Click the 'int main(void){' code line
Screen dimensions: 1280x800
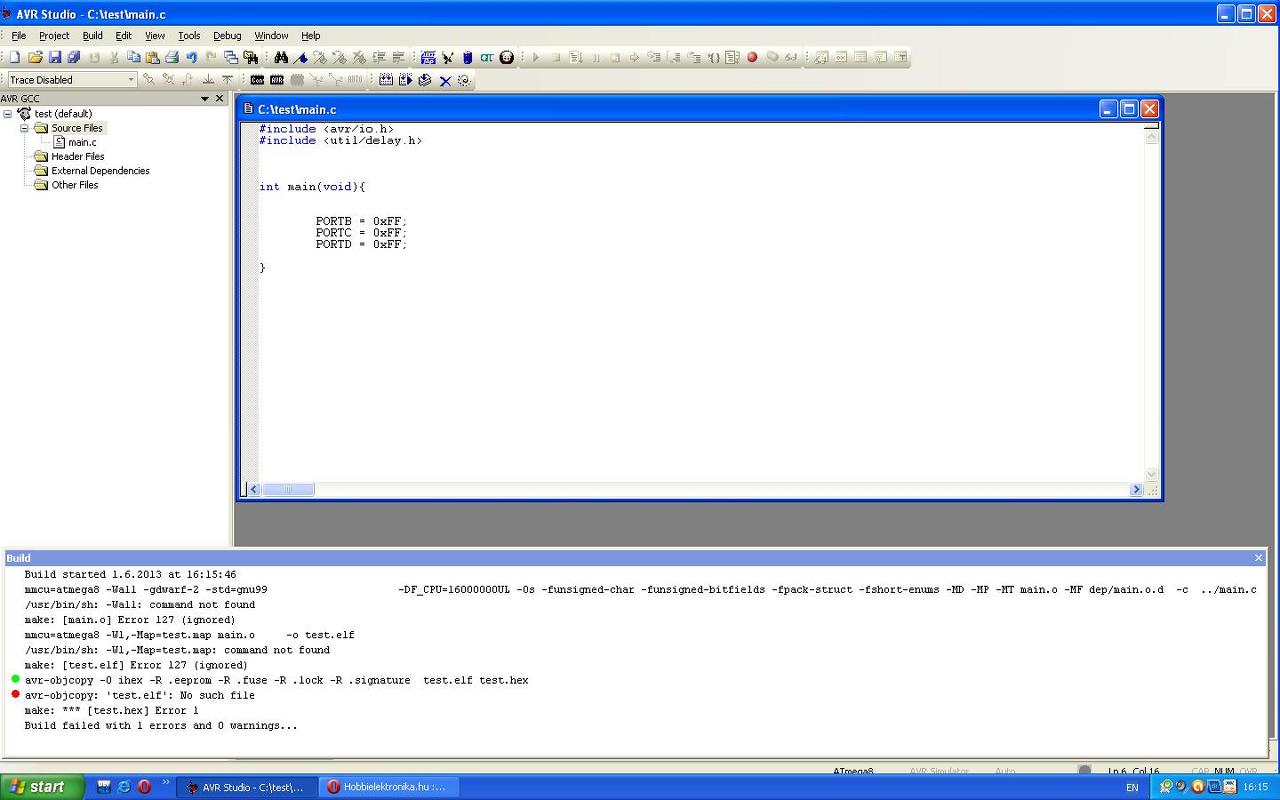tap(312, 187)
